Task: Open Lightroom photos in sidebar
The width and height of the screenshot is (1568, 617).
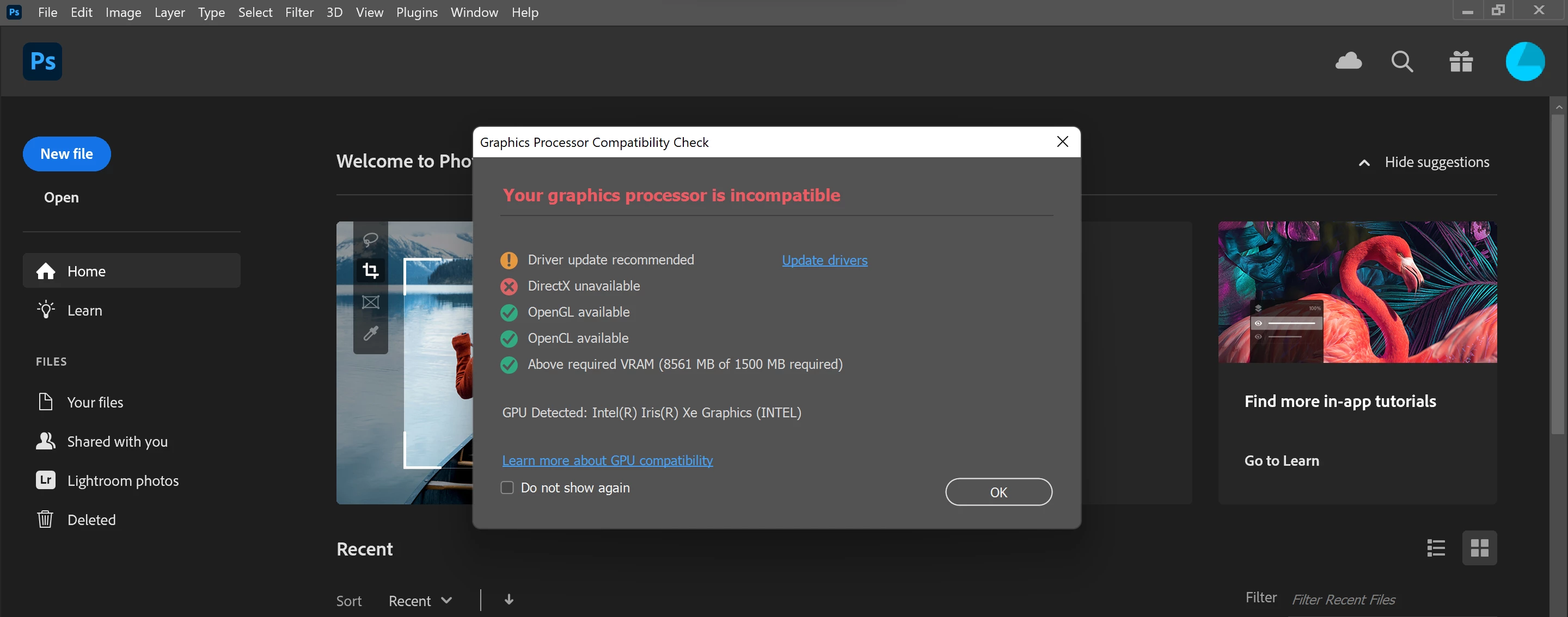Action: [x=122, y=480]
